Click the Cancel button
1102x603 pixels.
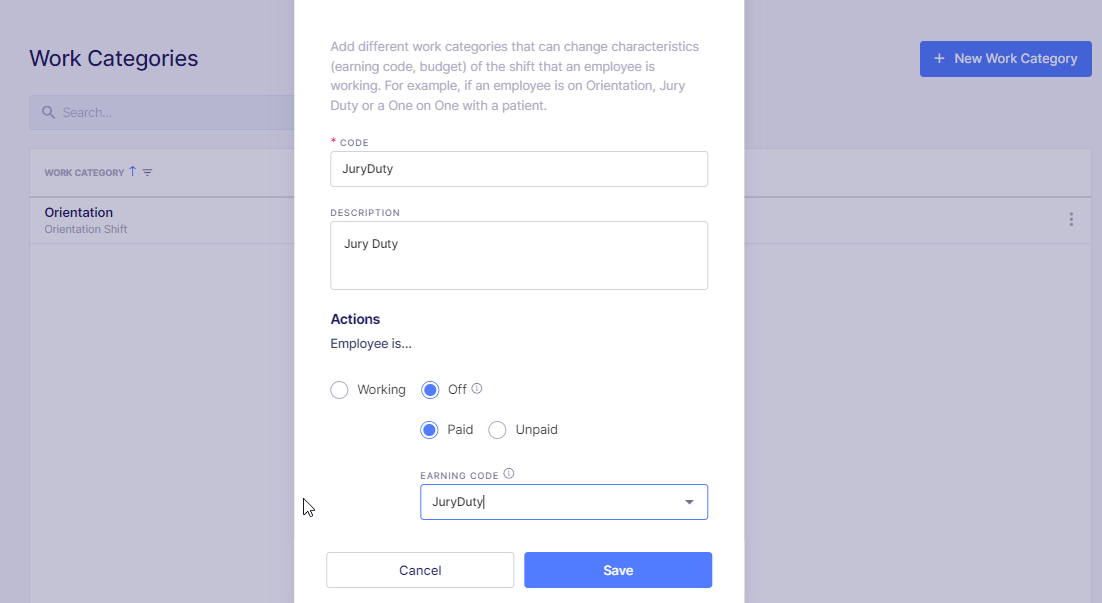coord(419,569)
